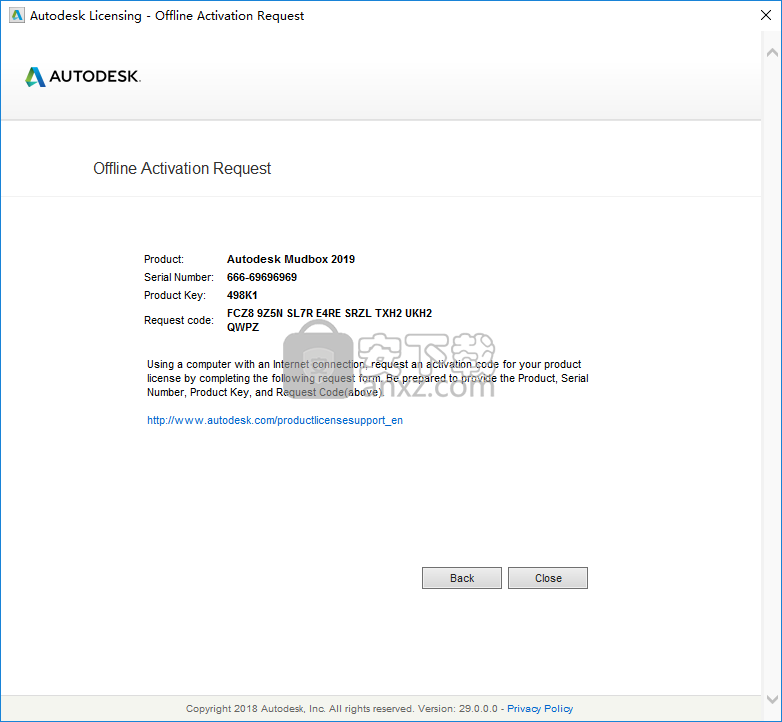Click the Product label

click(164, 259)
